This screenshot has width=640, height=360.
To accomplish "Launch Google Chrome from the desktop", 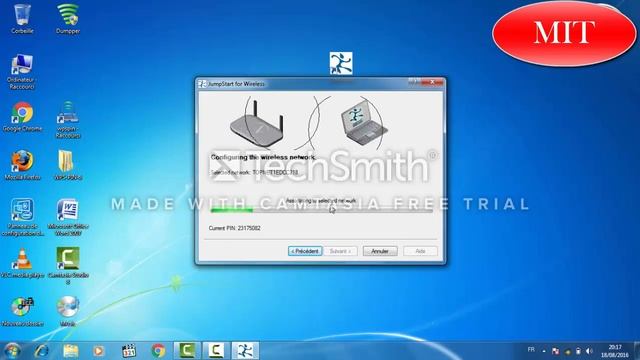I will tap(22, 117).
